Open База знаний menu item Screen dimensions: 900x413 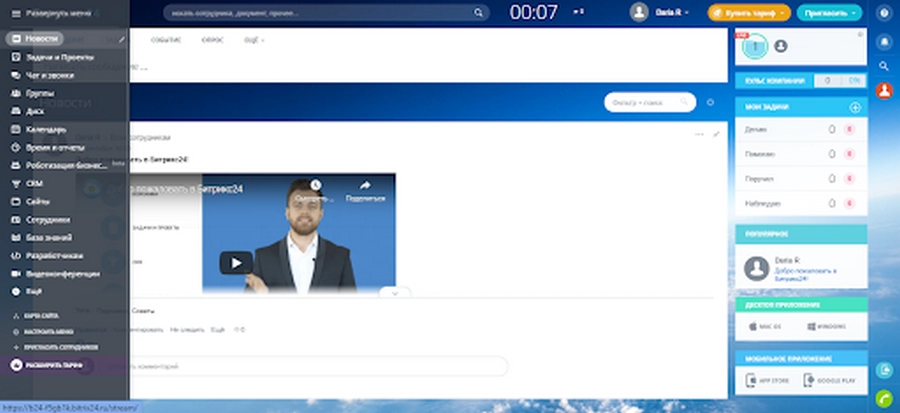point(49,237)
